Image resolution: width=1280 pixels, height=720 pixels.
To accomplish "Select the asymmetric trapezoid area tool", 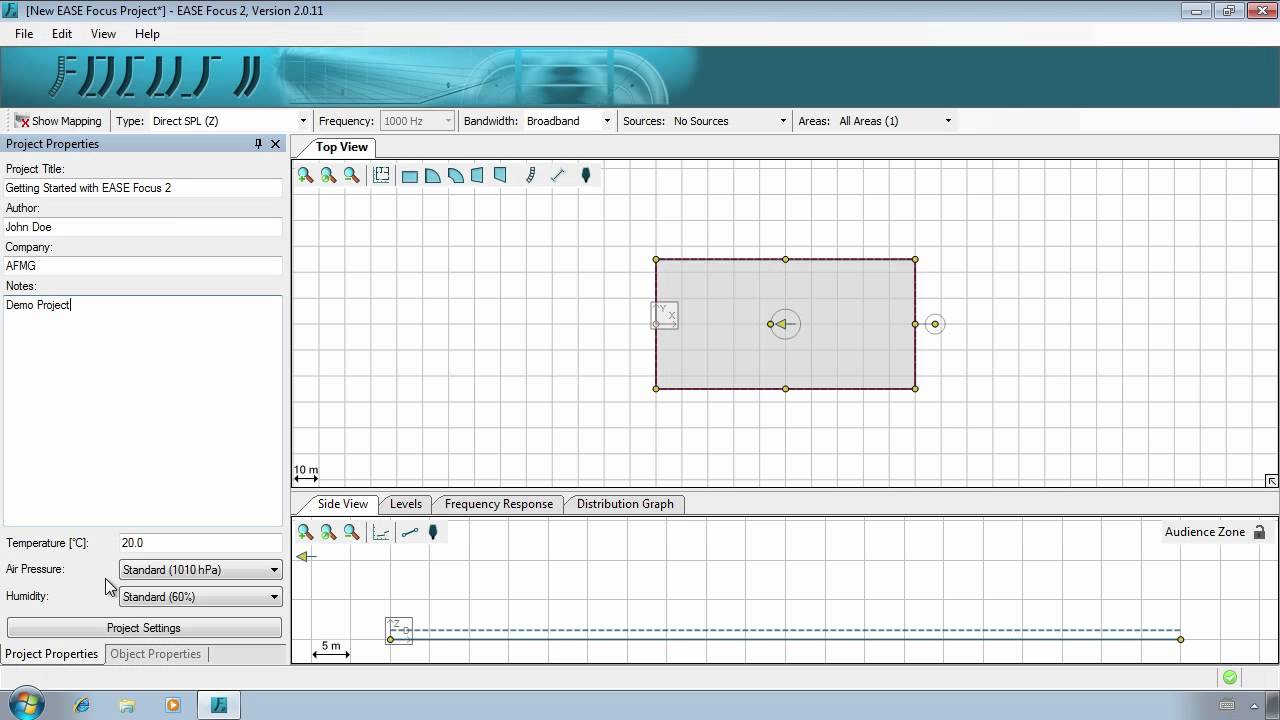I will pyautogui.click(x=501, y=175).
